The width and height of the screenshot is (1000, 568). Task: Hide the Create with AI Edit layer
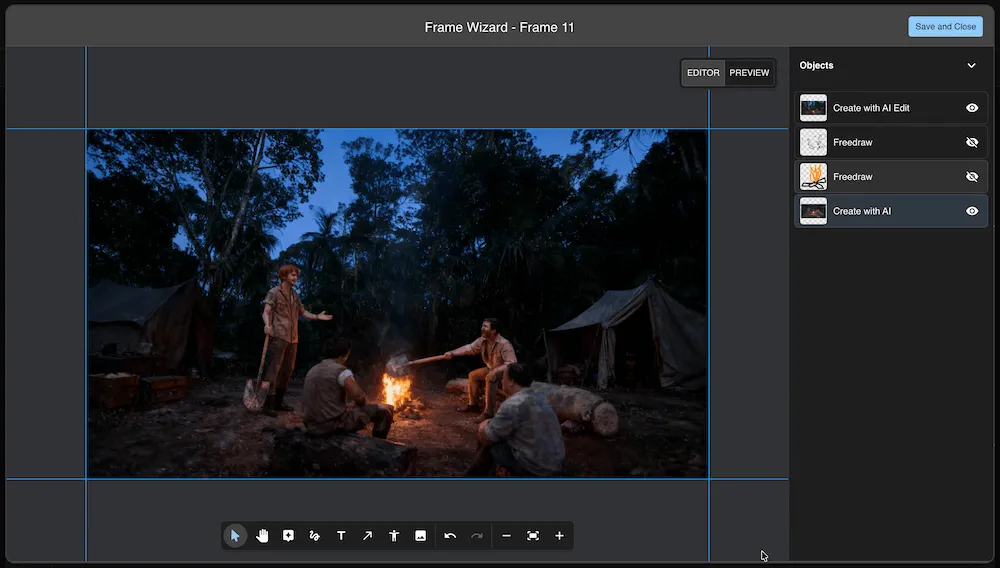pos(972,108)
